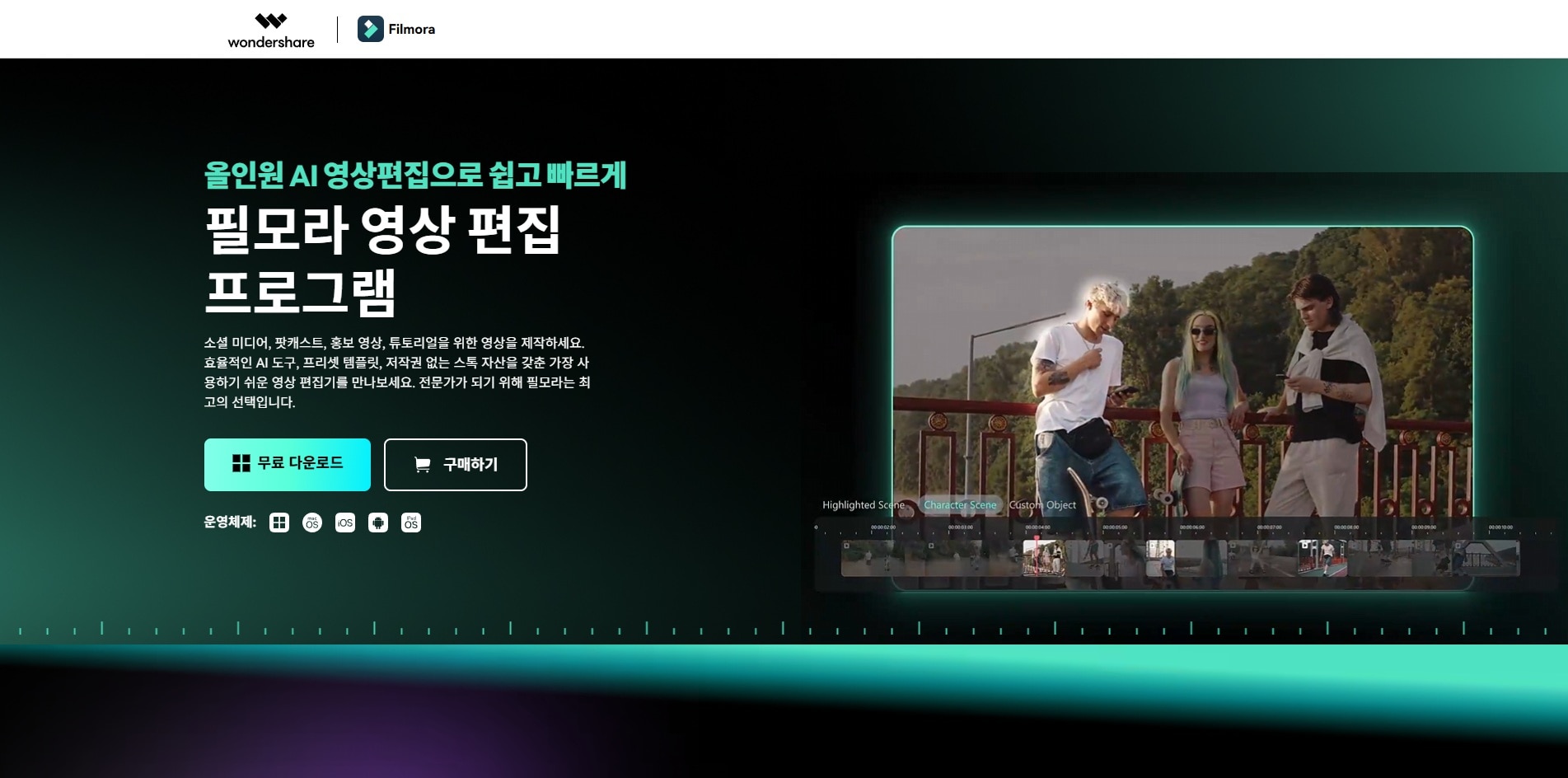The image size is (1568, 778).
Task: Select the macOS operating system icon
Action: [312, 523]
